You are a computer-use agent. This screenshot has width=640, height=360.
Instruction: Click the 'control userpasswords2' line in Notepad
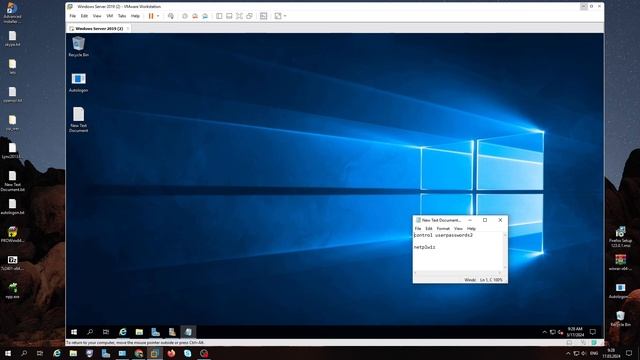point(443,236)
